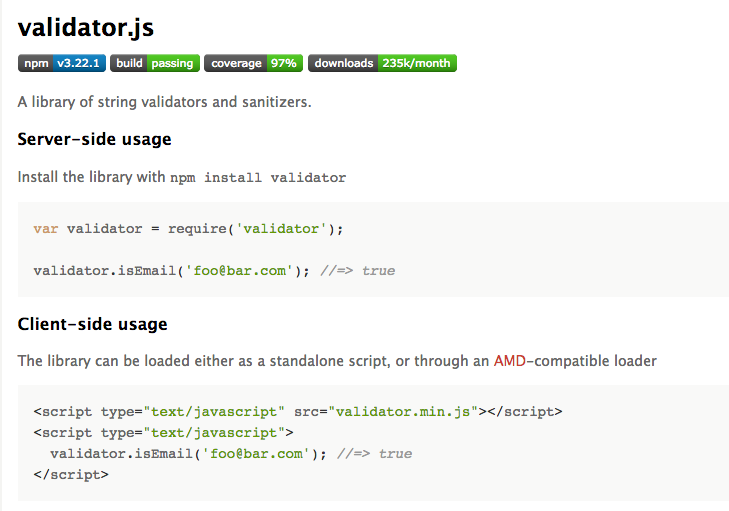The image size is (729, 511).
Task: Click the green 97% portion of the coverage badge
Action: [x=283, y=63]
